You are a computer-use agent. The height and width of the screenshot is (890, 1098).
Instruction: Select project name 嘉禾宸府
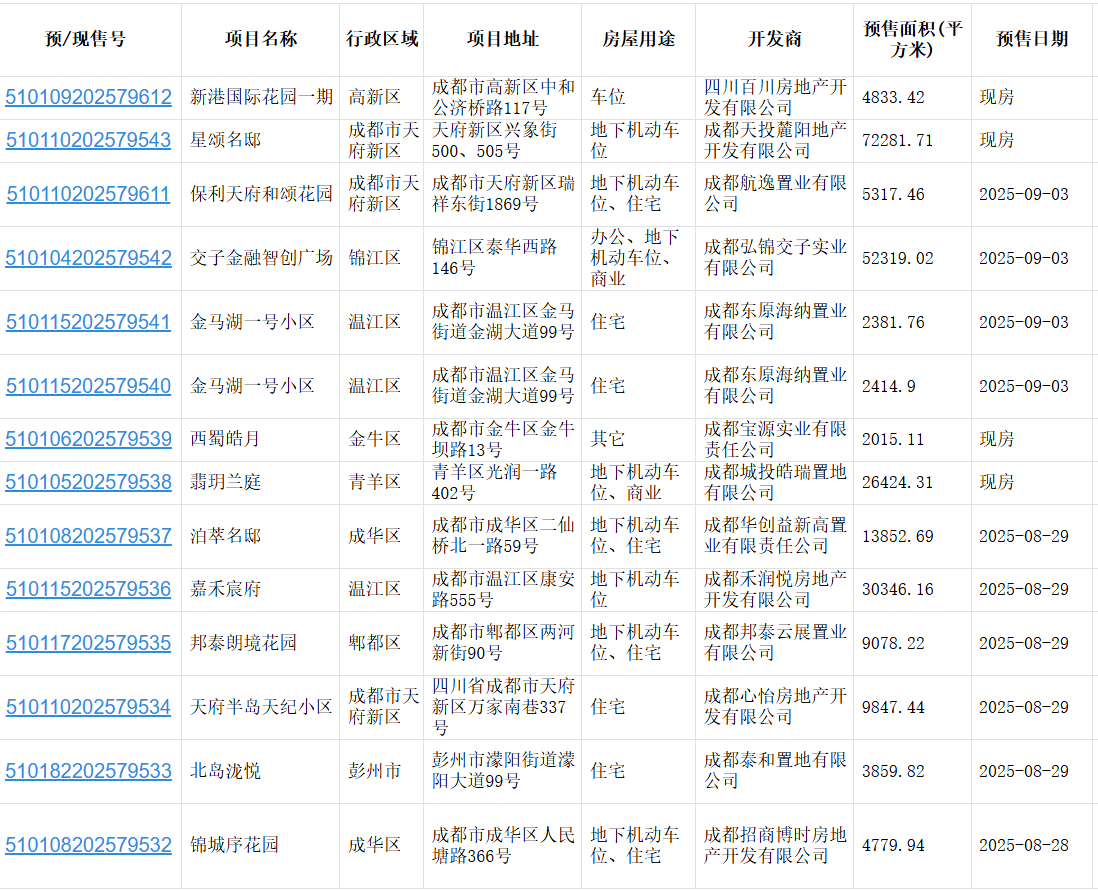coord(225,589)
